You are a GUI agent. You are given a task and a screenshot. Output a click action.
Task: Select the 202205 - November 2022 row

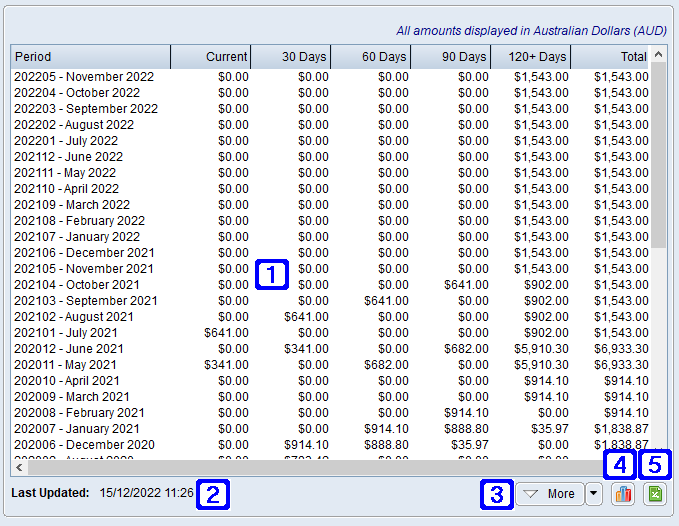84,77
